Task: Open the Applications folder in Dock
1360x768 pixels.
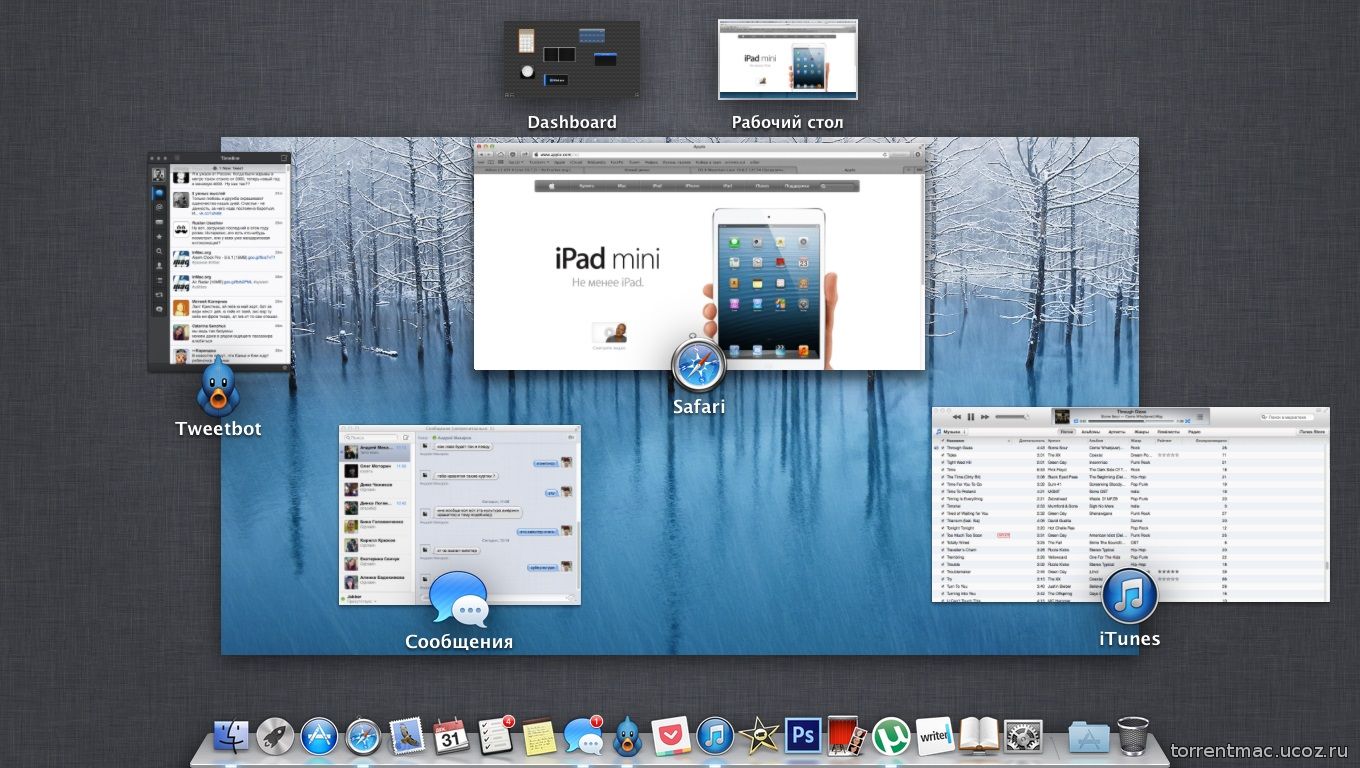Action: [x=1089, y=736]
